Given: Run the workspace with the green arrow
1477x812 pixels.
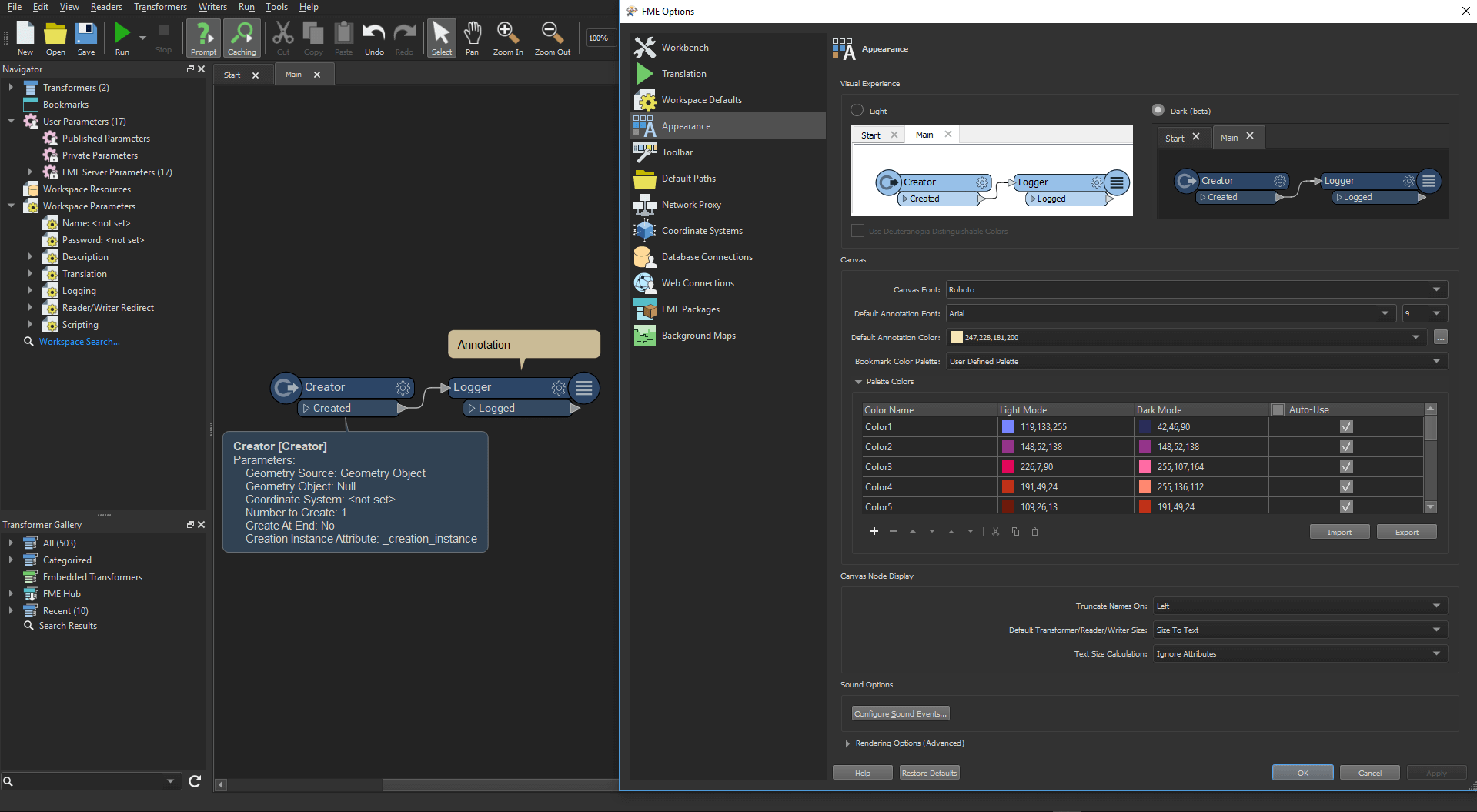Looking at the screenshot, I should (x=122, y=38).
